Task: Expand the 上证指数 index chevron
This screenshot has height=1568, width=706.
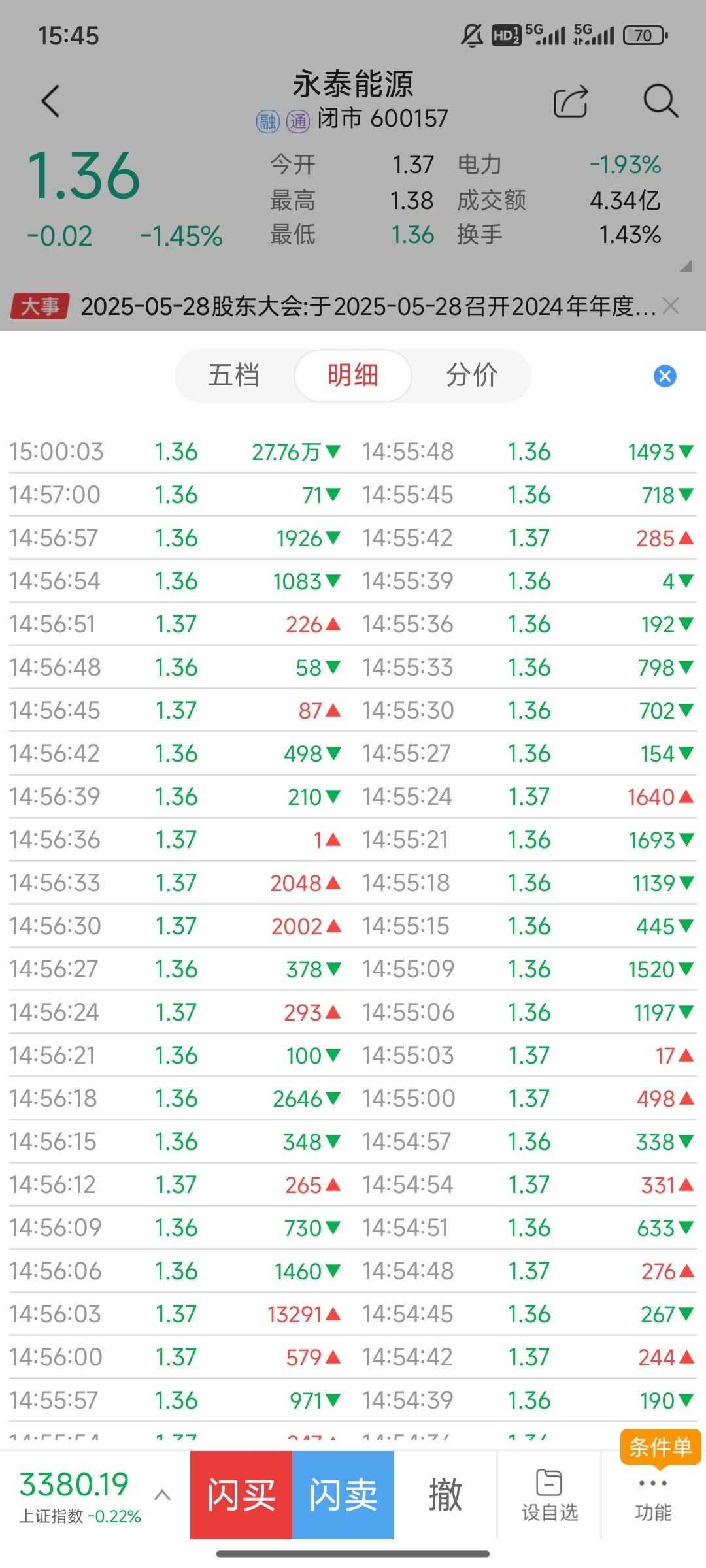Action: (162, 1495)
